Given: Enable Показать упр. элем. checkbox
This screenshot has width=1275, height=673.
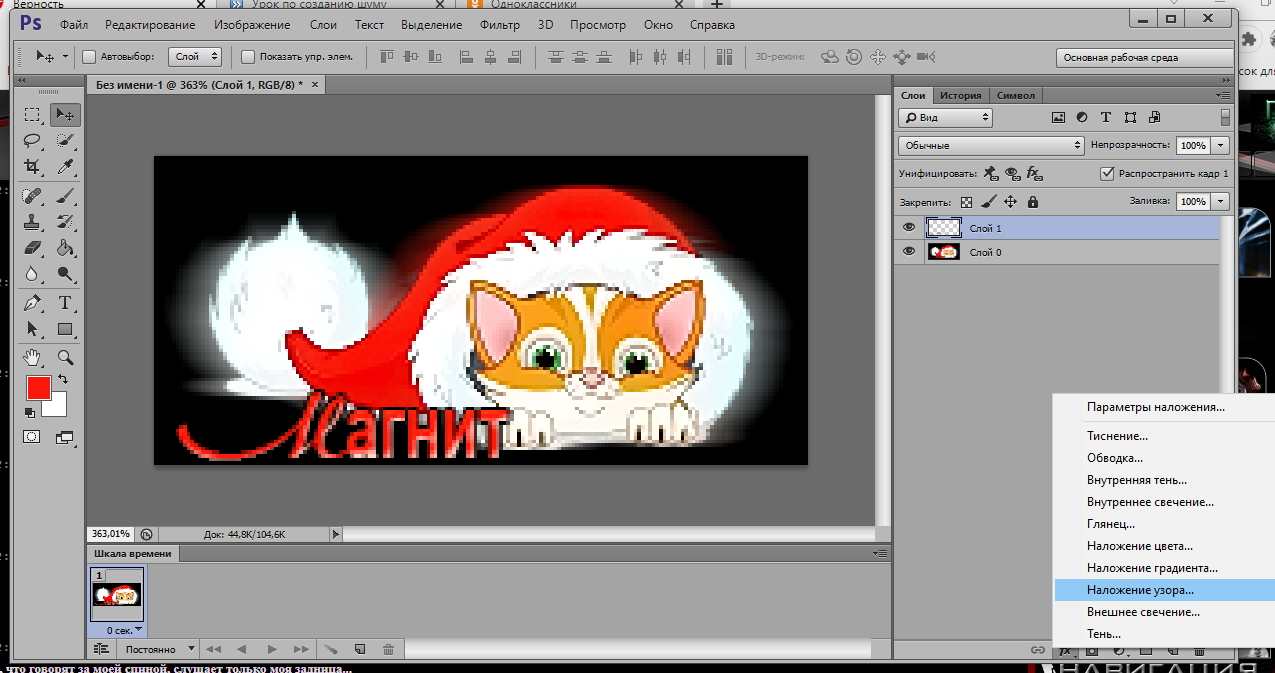Looking at the screenshot, I should point(248,57).
